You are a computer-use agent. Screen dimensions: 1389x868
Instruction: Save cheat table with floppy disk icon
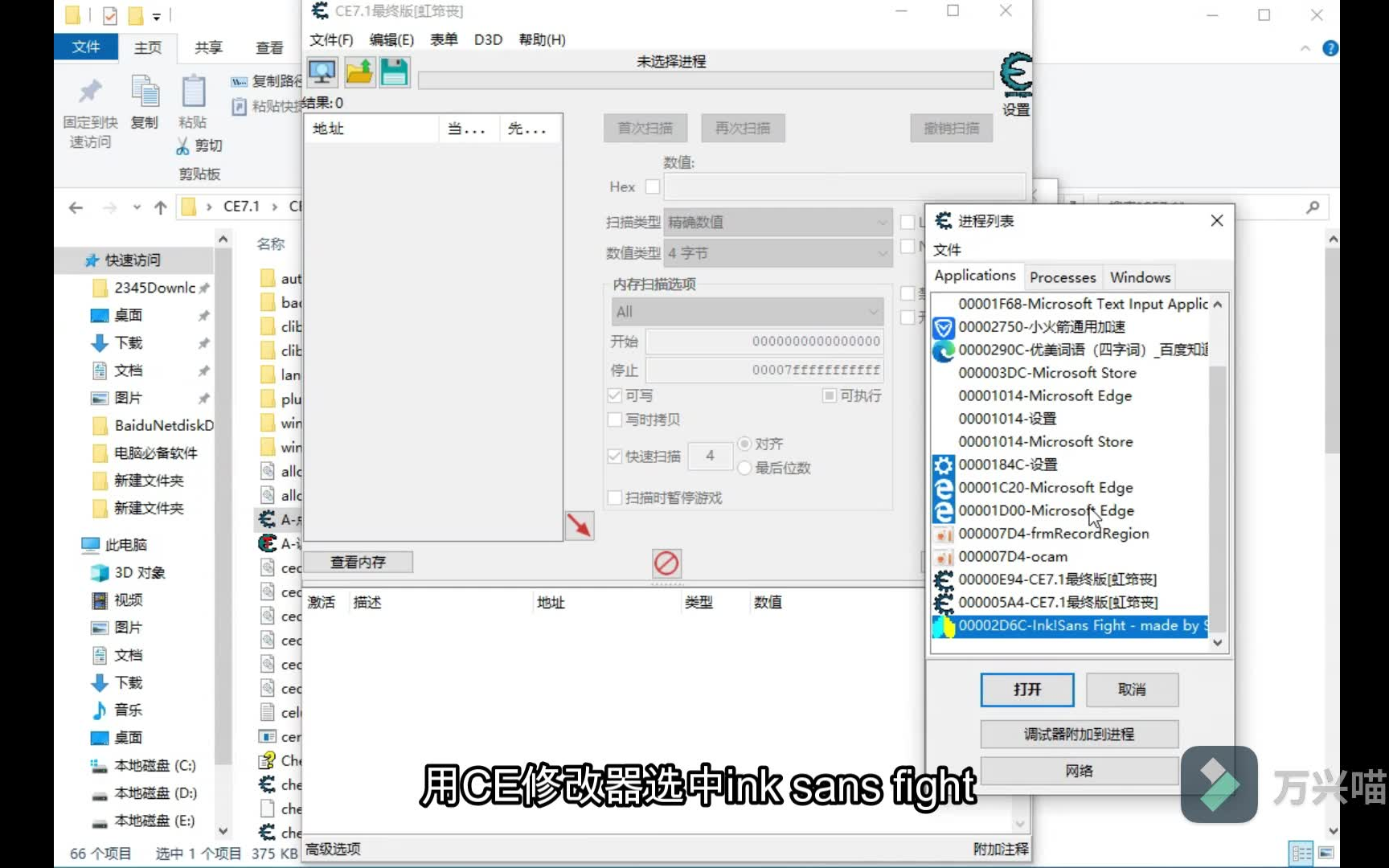click(394, 72)
